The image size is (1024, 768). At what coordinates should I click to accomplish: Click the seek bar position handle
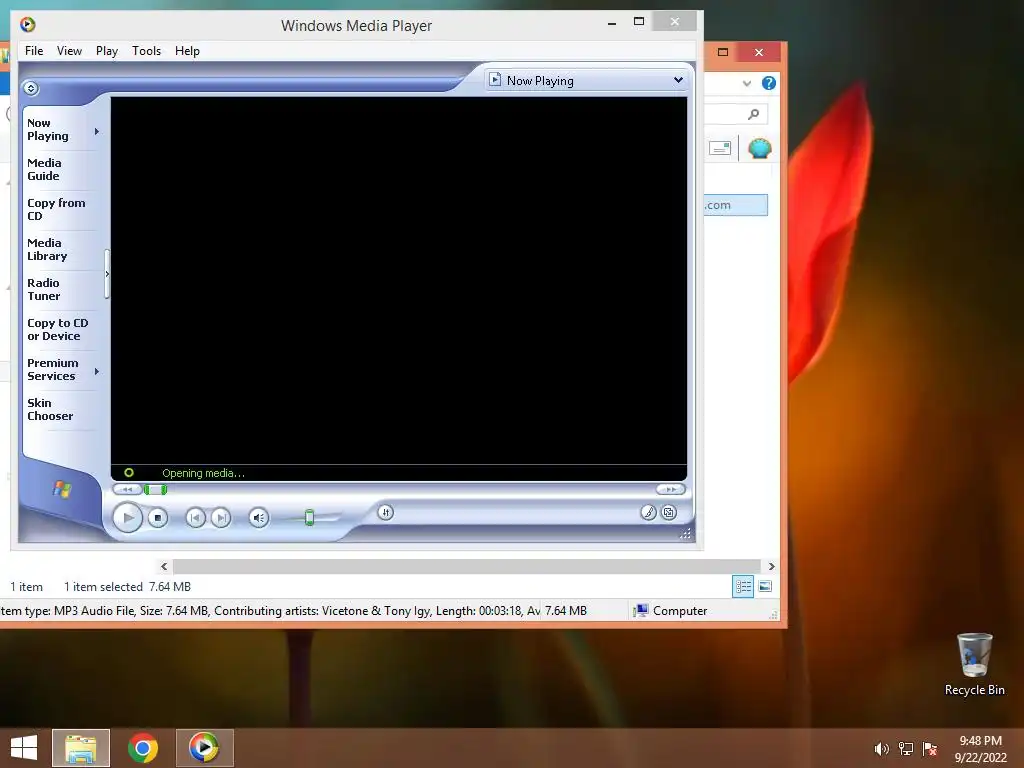tap(155, 489)
